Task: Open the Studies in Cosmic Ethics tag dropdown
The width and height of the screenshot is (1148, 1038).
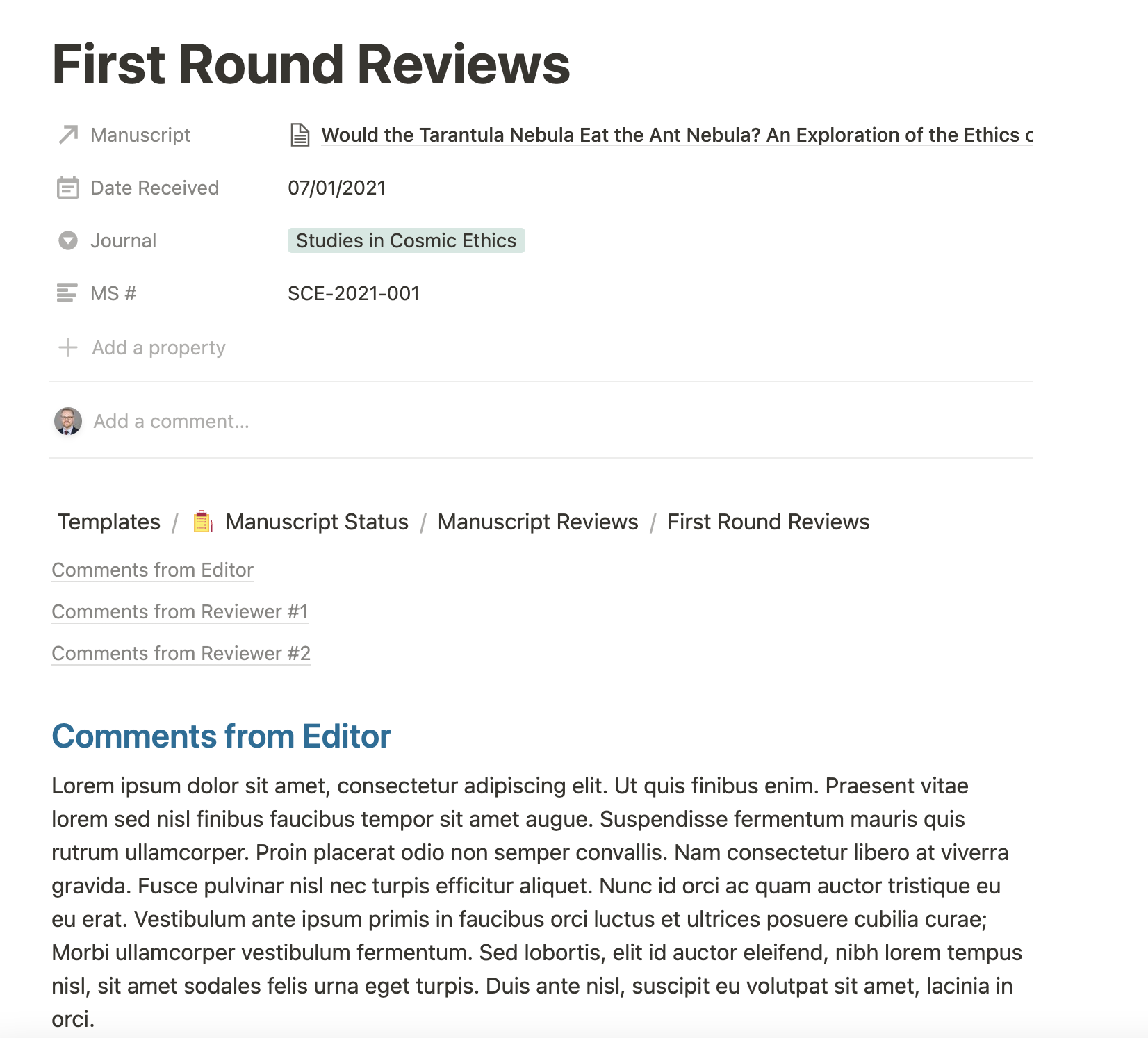Action: pos(407,240)
